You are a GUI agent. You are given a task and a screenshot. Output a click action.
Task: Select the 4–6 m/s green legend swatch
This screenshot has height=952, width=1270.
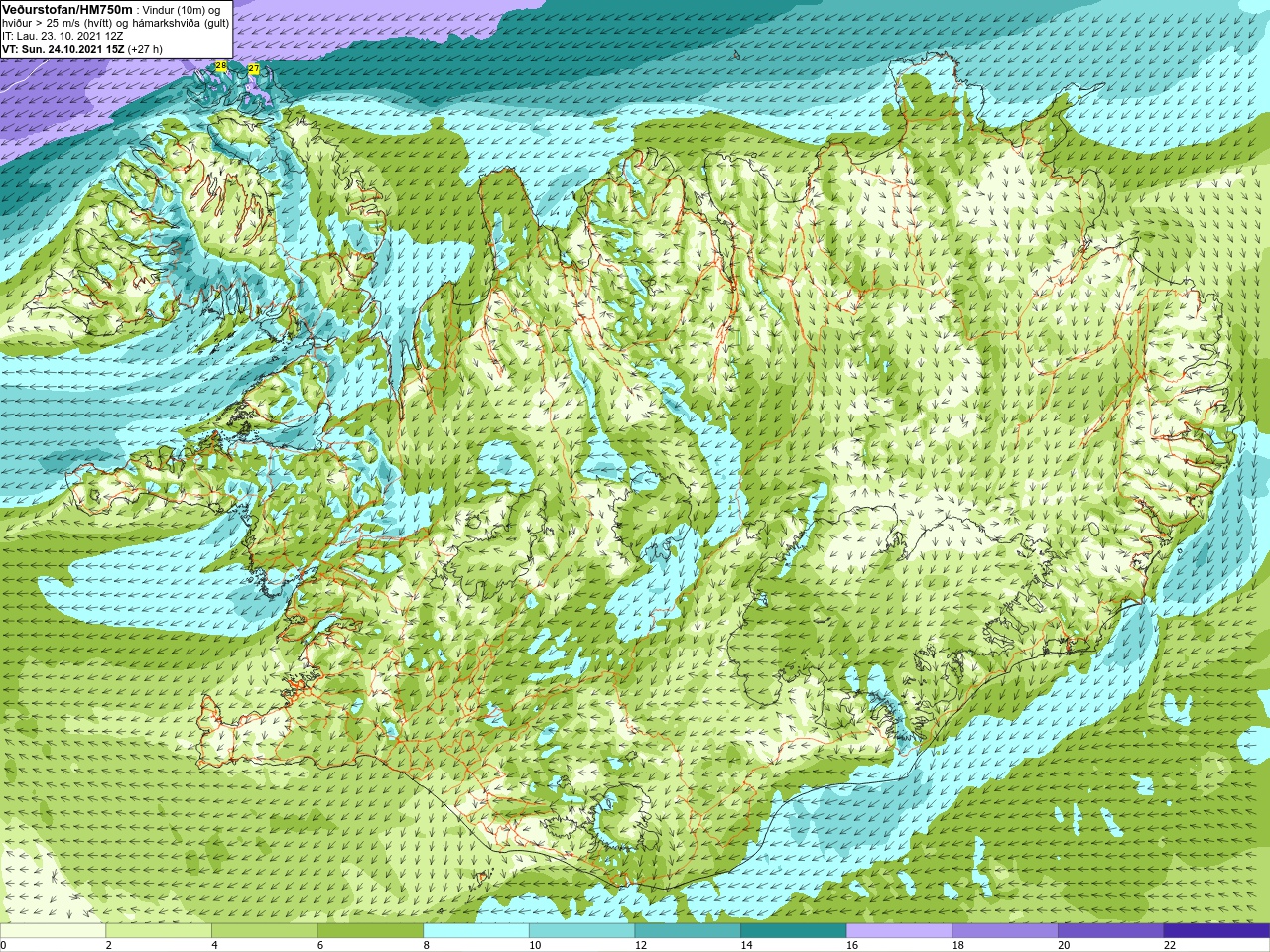pos(264,931)
